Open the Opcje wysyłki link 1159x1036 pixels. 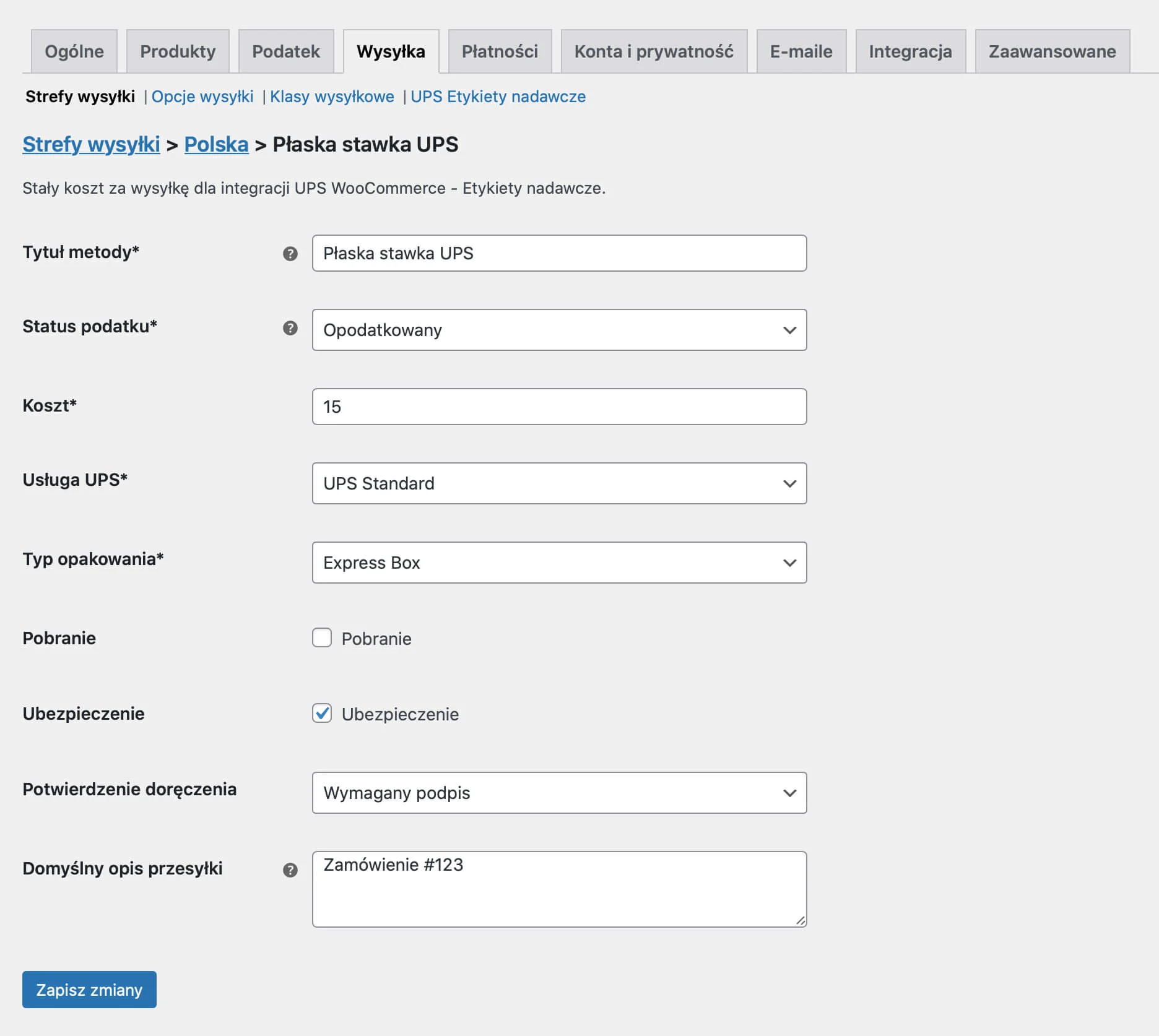[202, 97]
